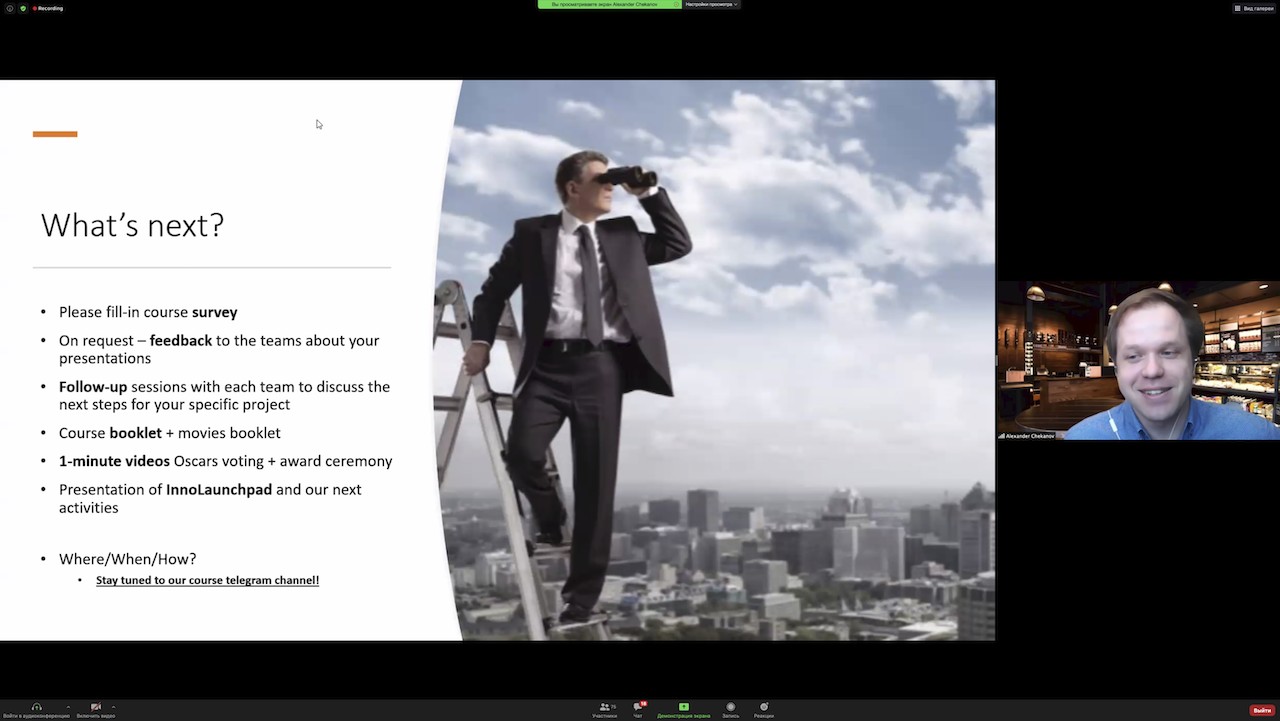Open the chat with unread badge
1280x721 pixels.
(x=639, y=707)
